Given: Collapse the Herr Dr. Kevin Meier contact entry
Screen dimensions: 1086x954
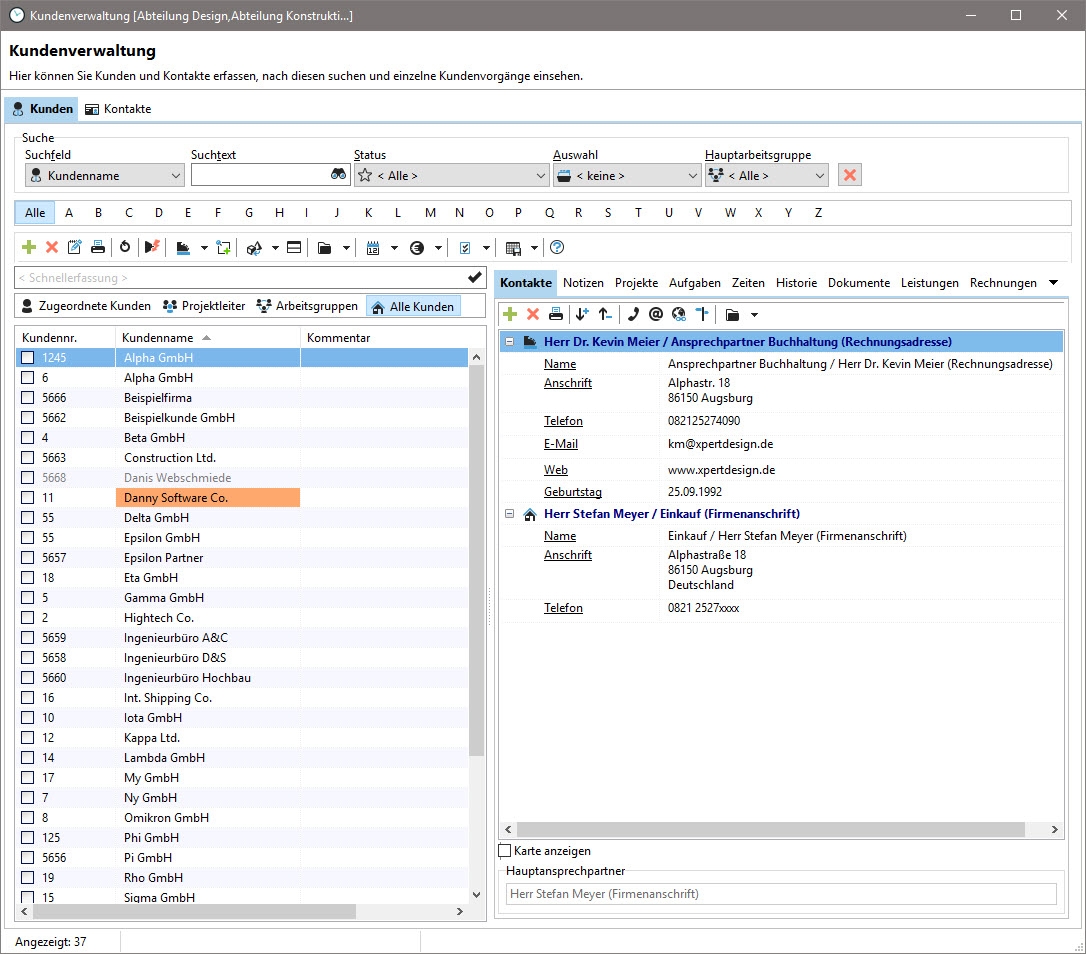Looking at the screenshot, I should 510,342.
